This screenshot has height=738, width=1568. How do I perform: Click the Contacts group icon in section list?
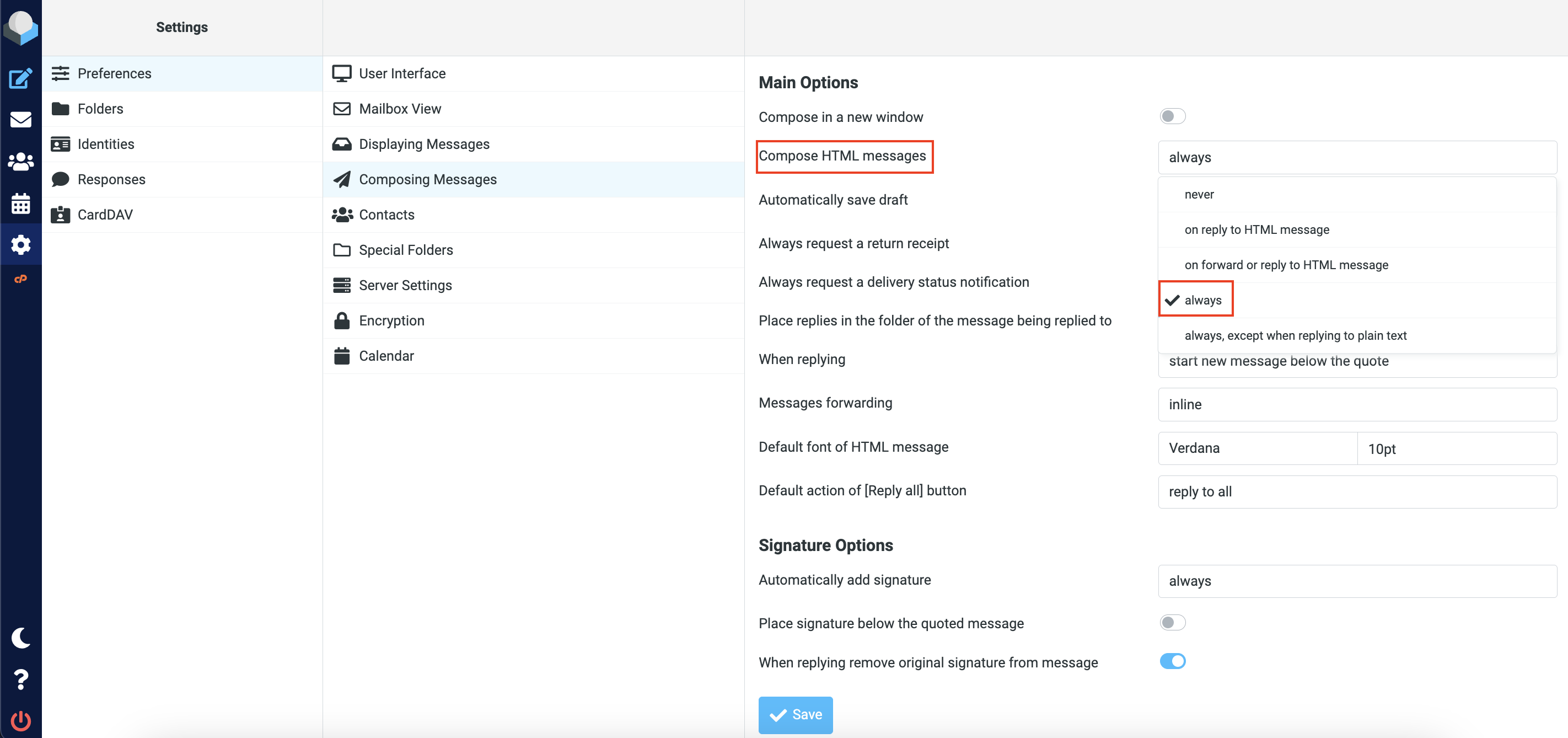pyautogui.click(x=342, y=215)
